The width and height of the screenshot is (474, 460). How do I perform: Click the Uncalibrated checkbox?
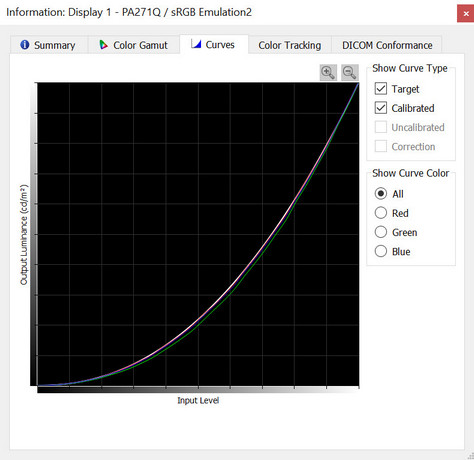[x=381, y=127]
